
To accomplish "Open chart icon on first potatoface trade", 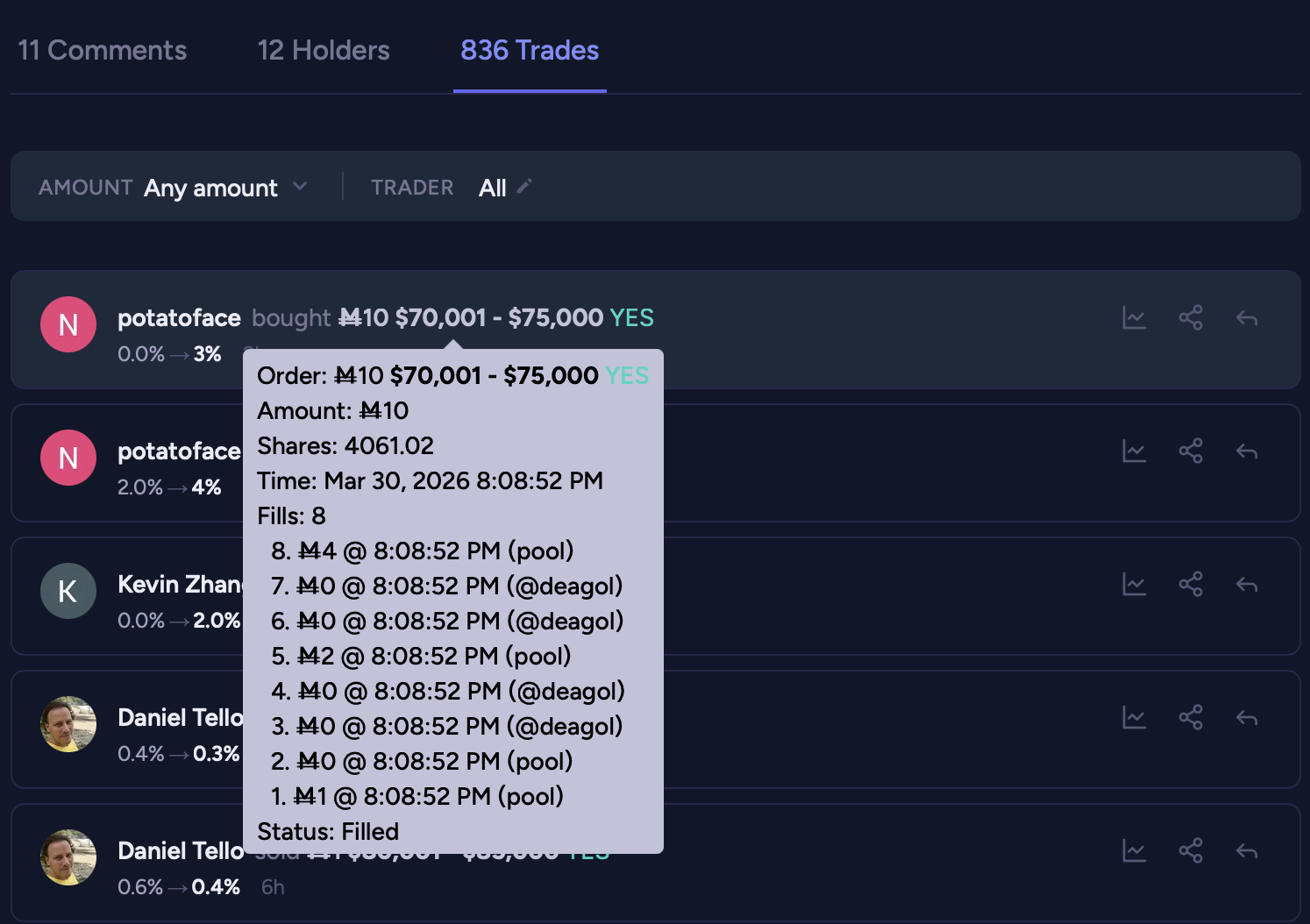I will pos(1134,318).
